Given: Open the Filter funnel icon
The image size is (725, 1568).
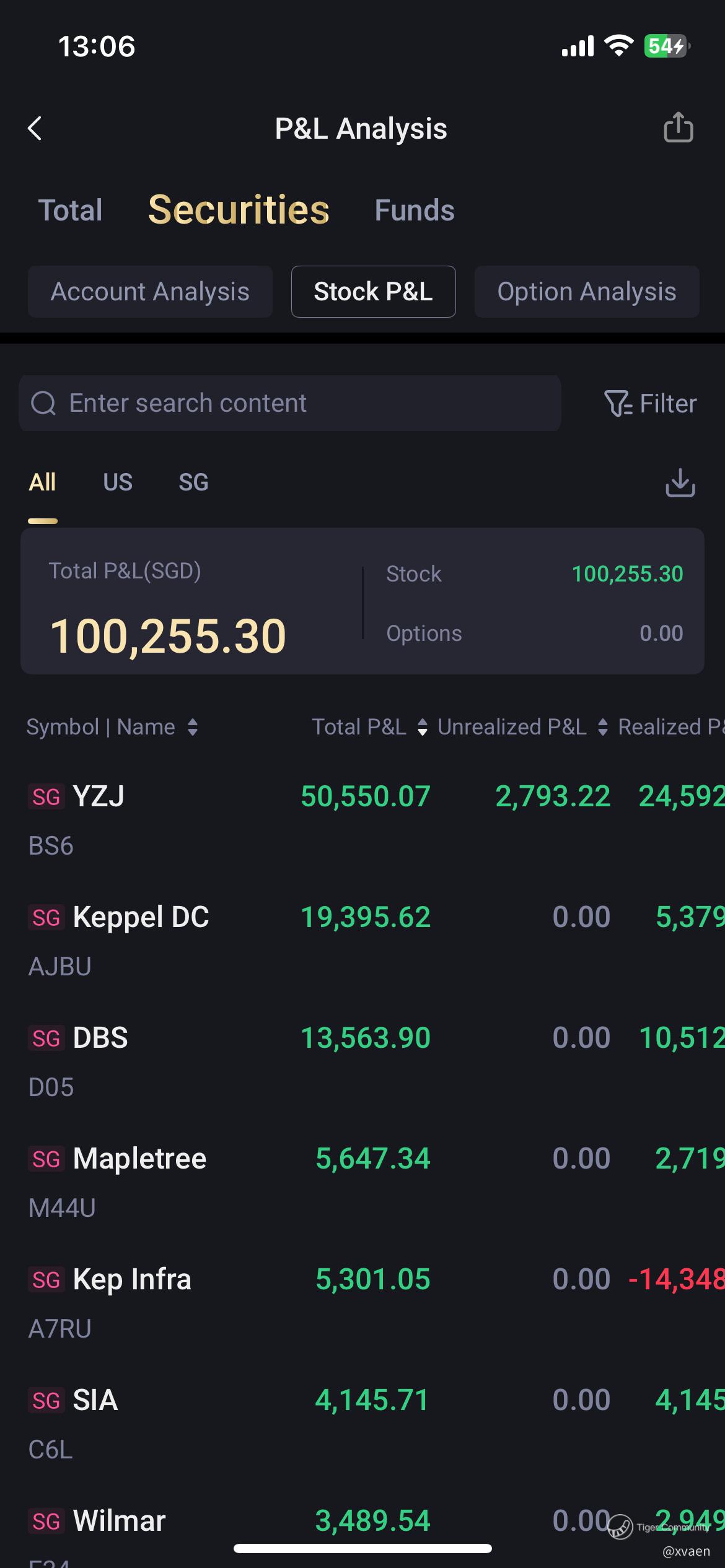Looking at the screenshot, I should point(617,404).
